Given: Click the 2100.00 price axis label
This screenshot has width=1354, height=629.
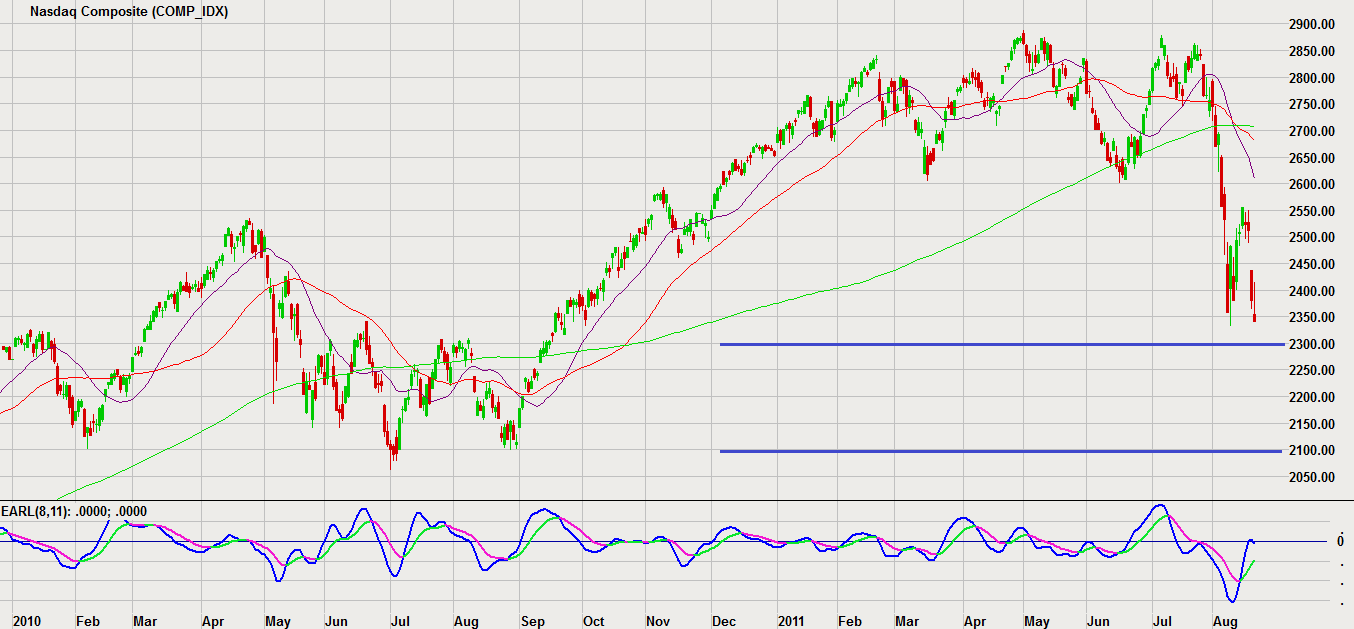Looking at the screenshot, I should point(1310,451).
